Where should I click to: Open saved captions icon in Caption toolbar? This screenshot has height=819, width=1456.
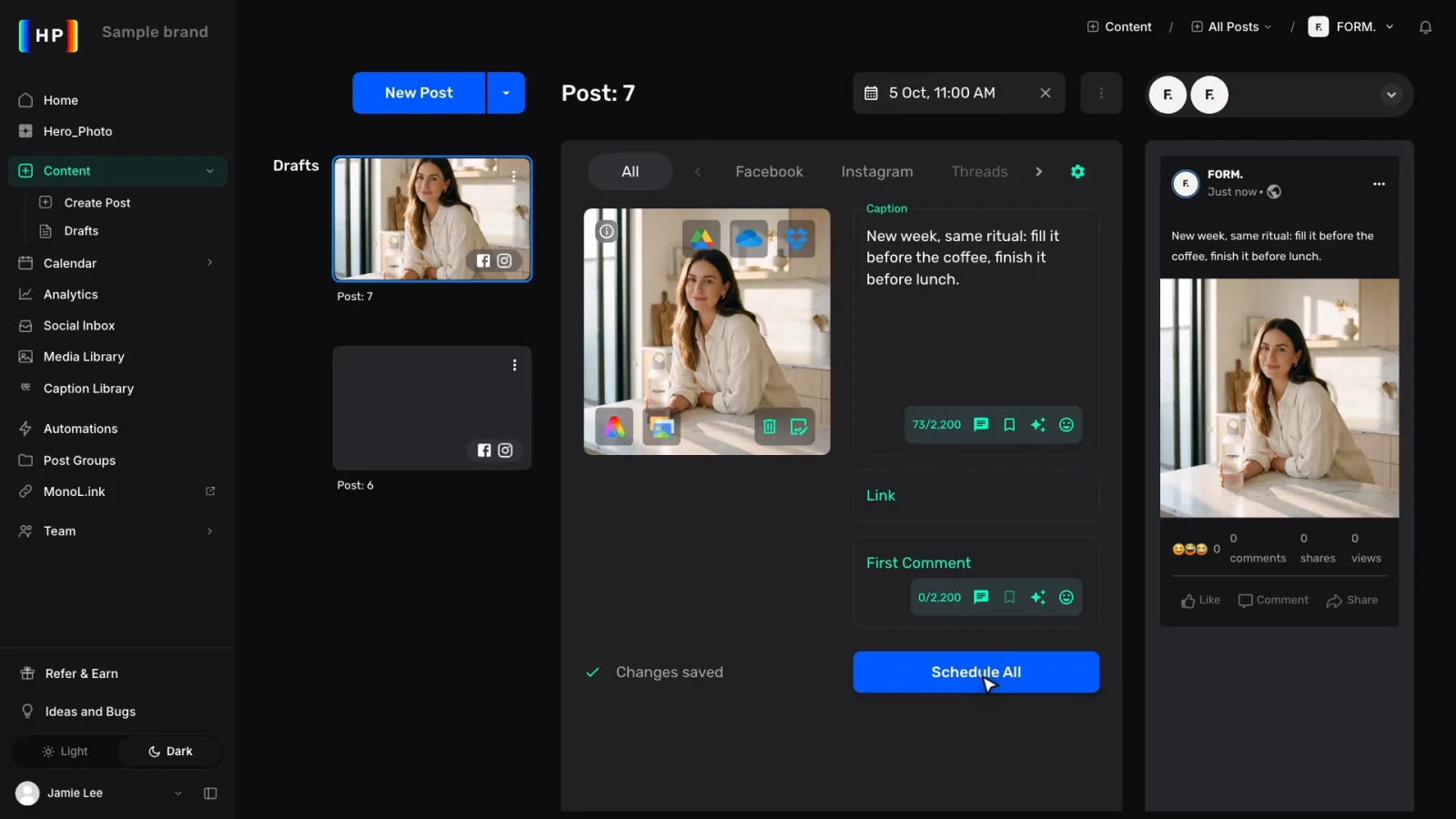[981, 424]
